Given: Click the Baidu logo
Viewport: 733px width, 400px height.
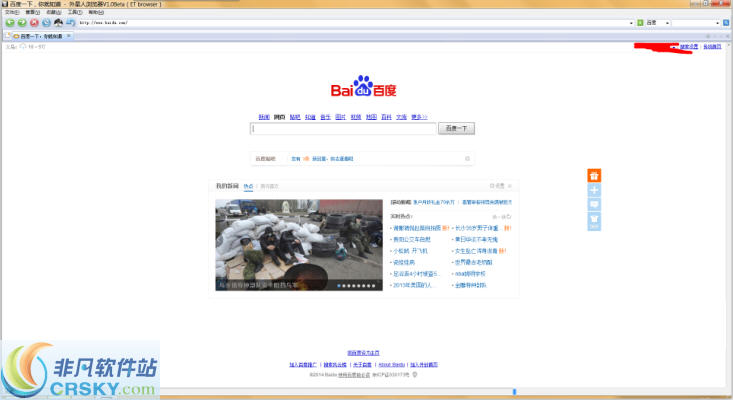Looking at the screenshot, I should (x=363, y=86).
